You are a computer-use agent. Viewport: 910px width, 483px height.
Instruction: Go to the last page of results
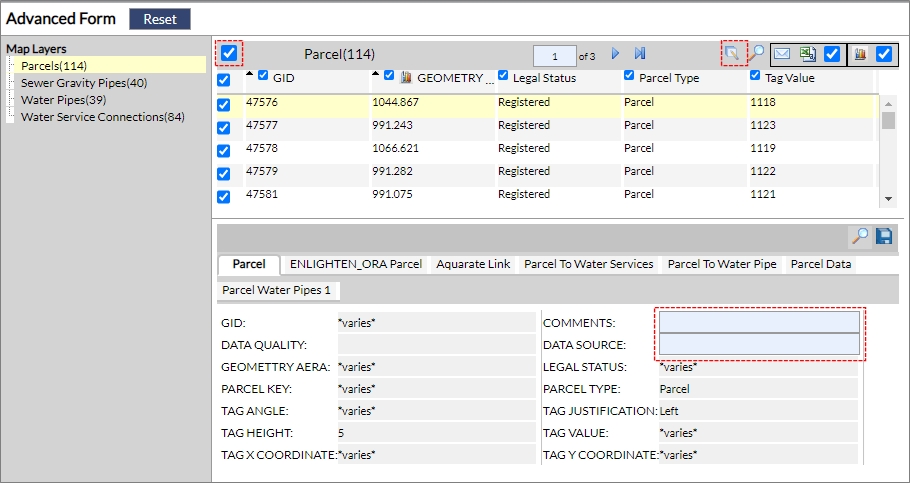(640, 54)
